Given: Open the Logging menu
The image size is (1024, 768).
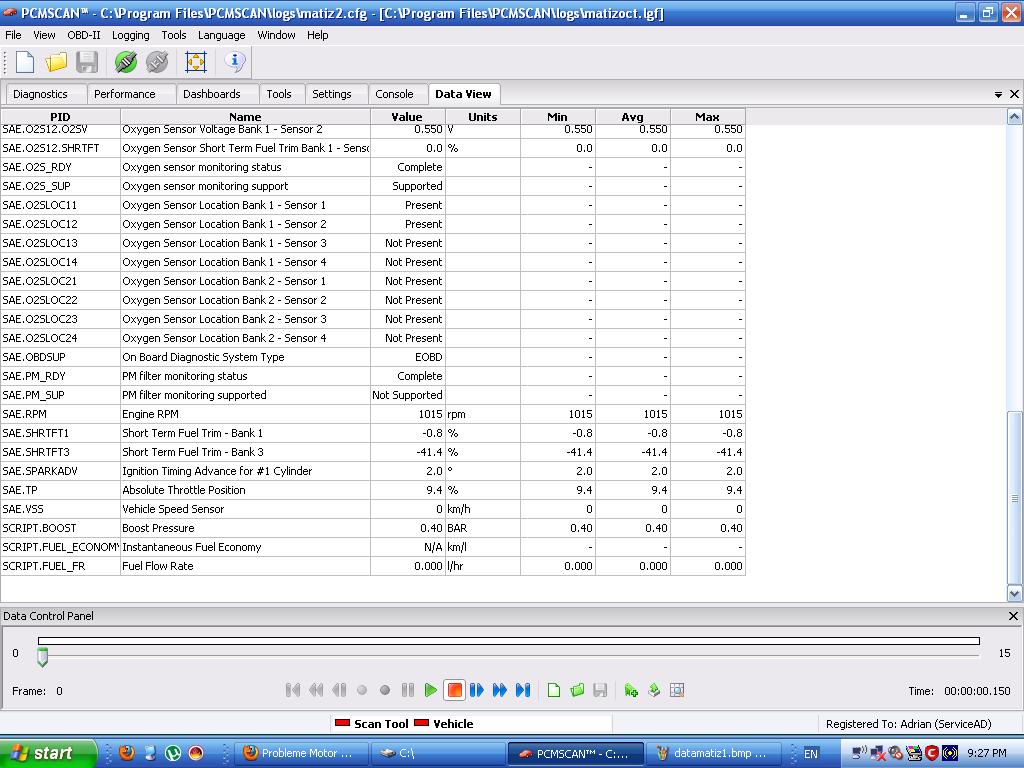Looking at the screenshot, I should [131, 35].
